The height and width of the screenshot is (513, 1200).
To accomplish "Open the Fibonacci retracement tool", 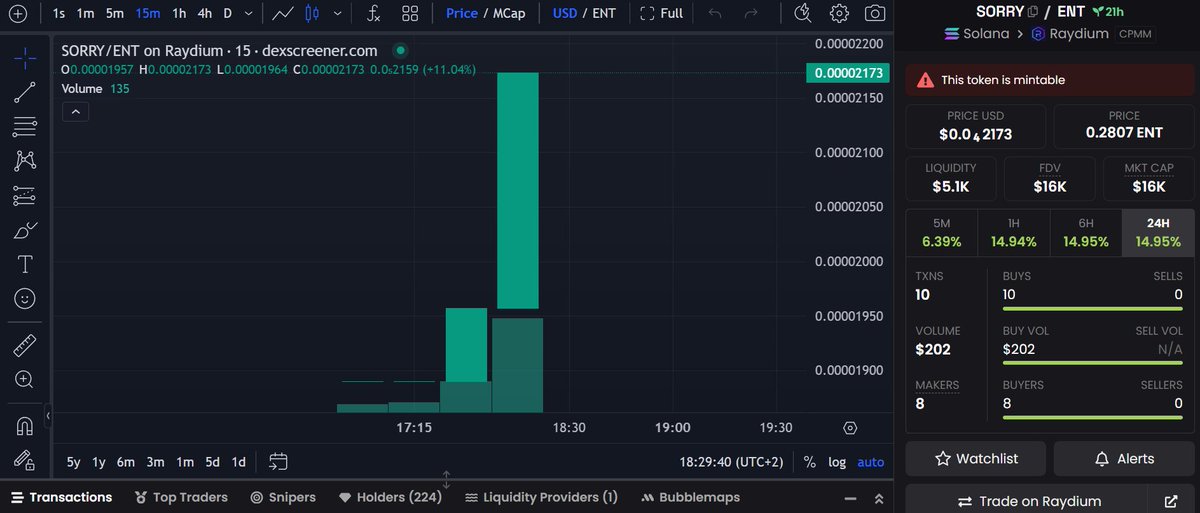I will pyautogui.click(x=25, y=126).
